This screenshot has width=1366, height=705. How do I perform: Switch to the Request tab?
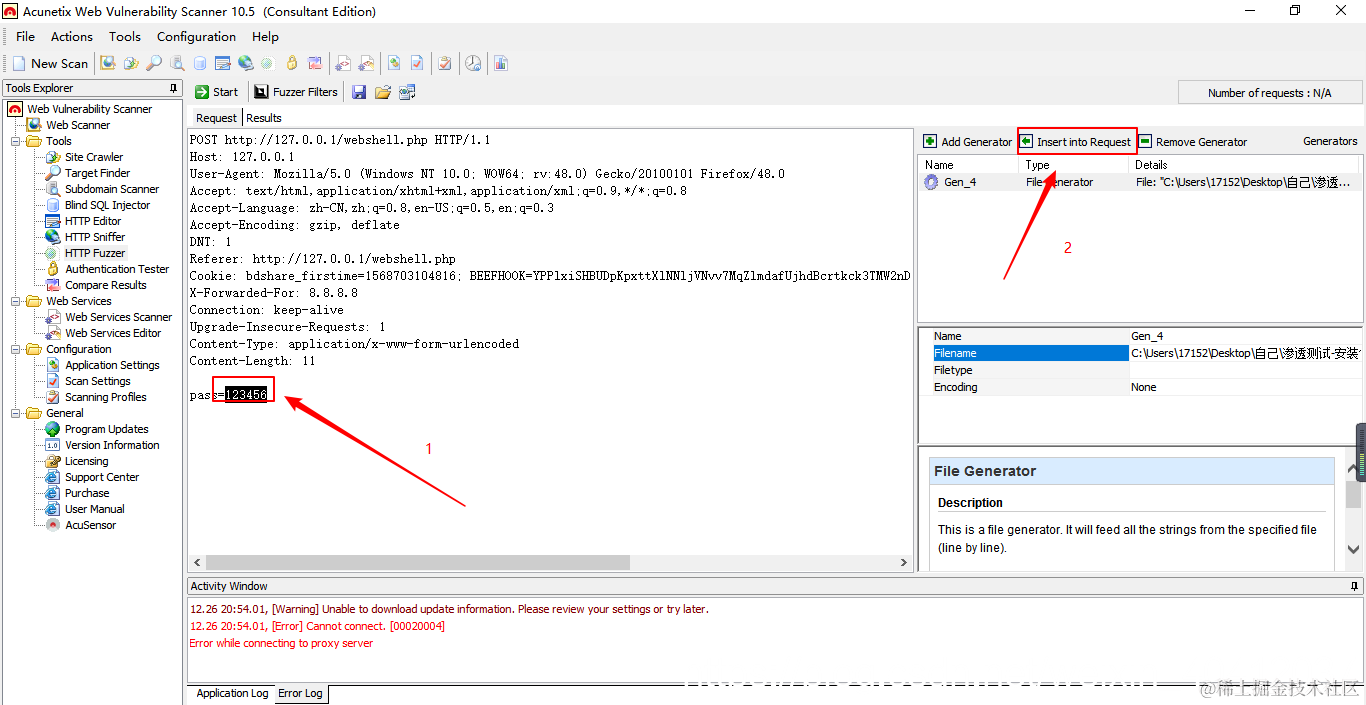coord(216,118)
